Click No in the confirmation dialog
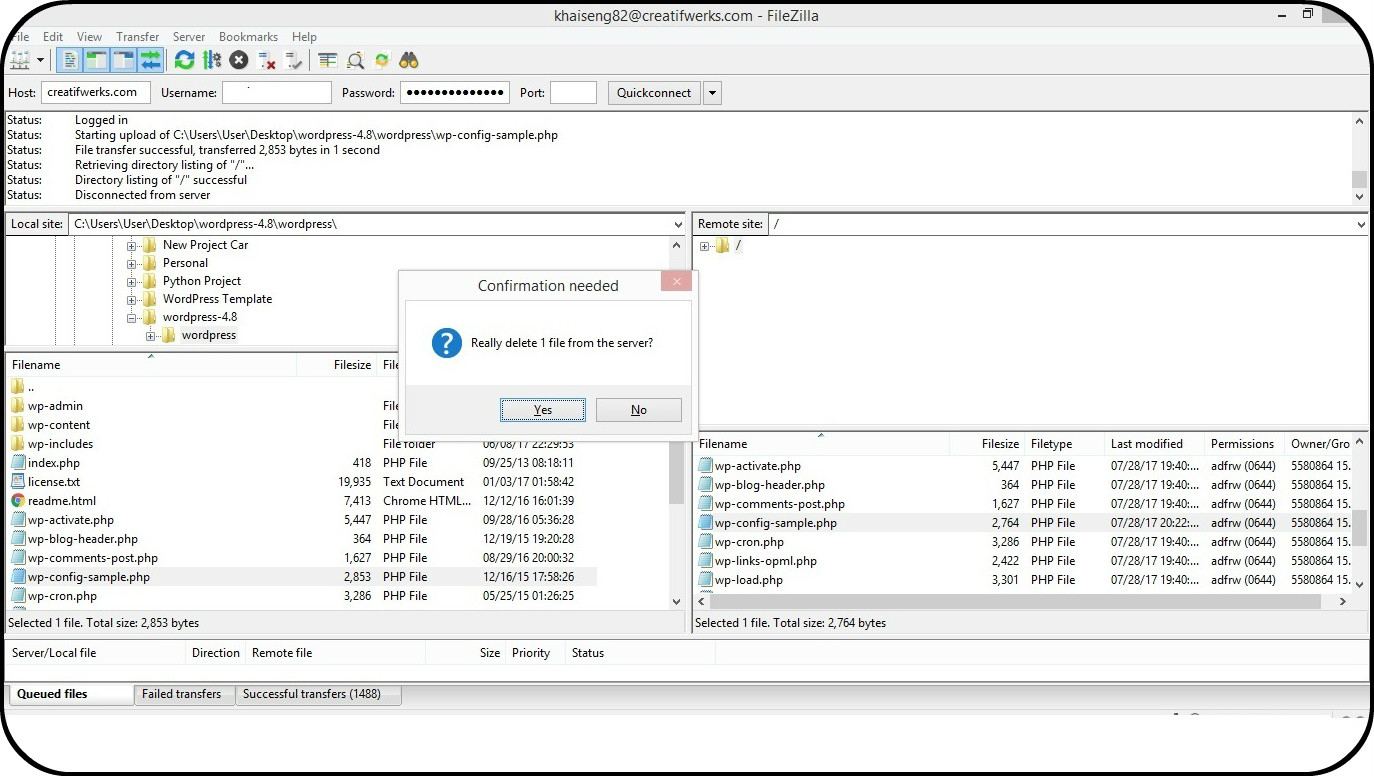 coord(639,410)
